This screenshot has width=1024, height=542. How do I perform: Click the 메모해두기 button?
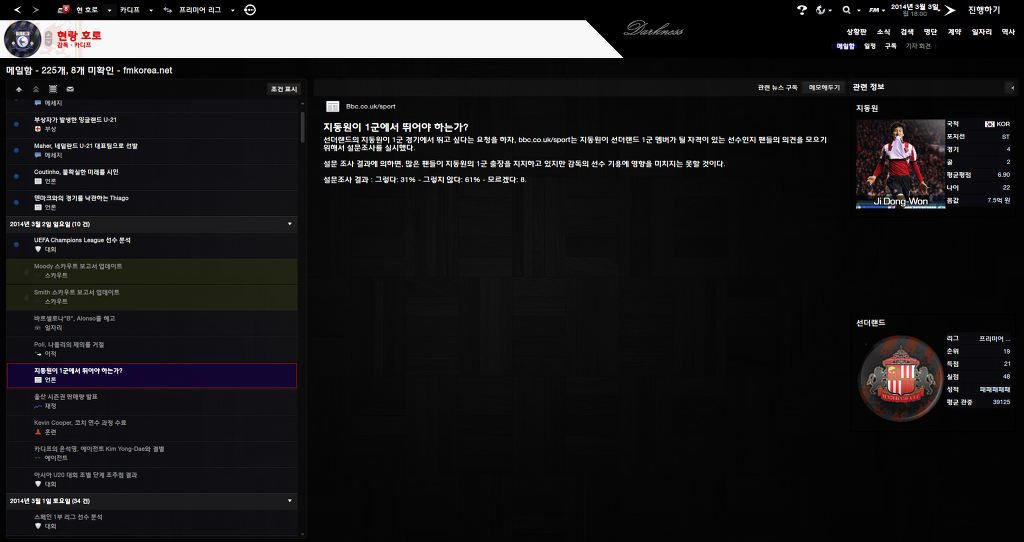824,88
